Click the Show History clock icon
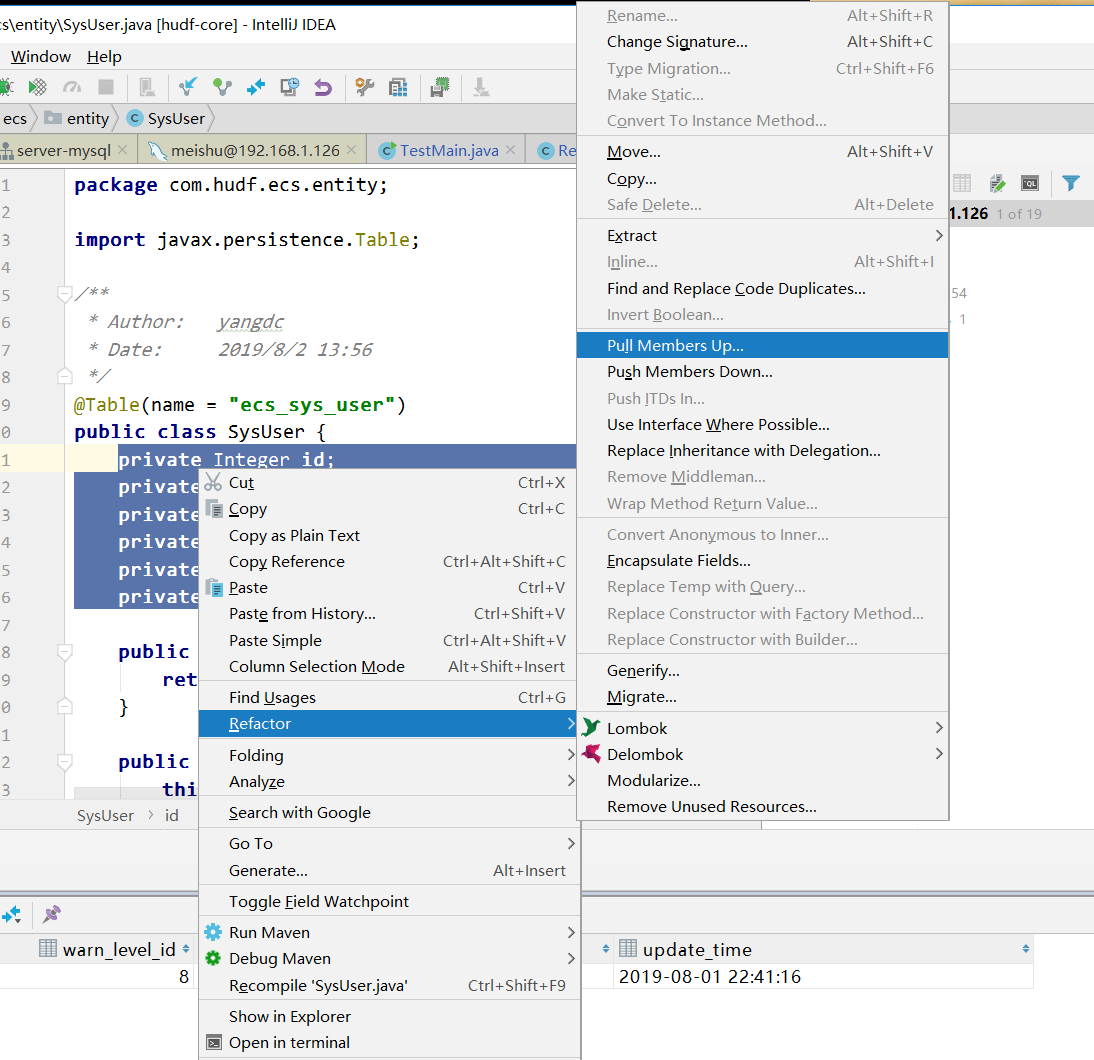Screen dimensions: 1094x1060 click(x=290, y=87)
